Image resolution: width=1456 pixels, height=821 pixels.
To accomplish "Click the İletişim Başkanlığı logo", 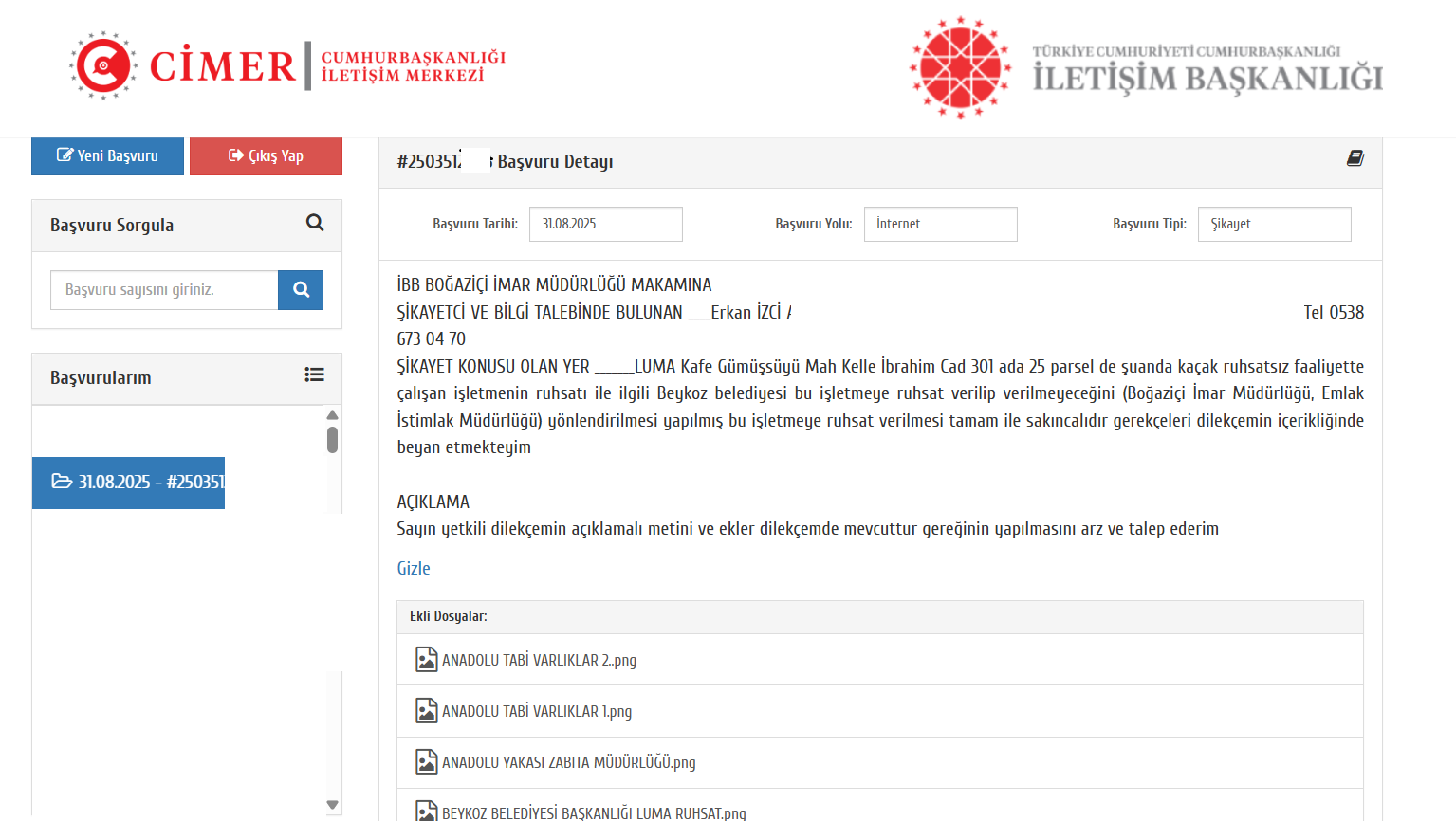I will (1146, 67).
